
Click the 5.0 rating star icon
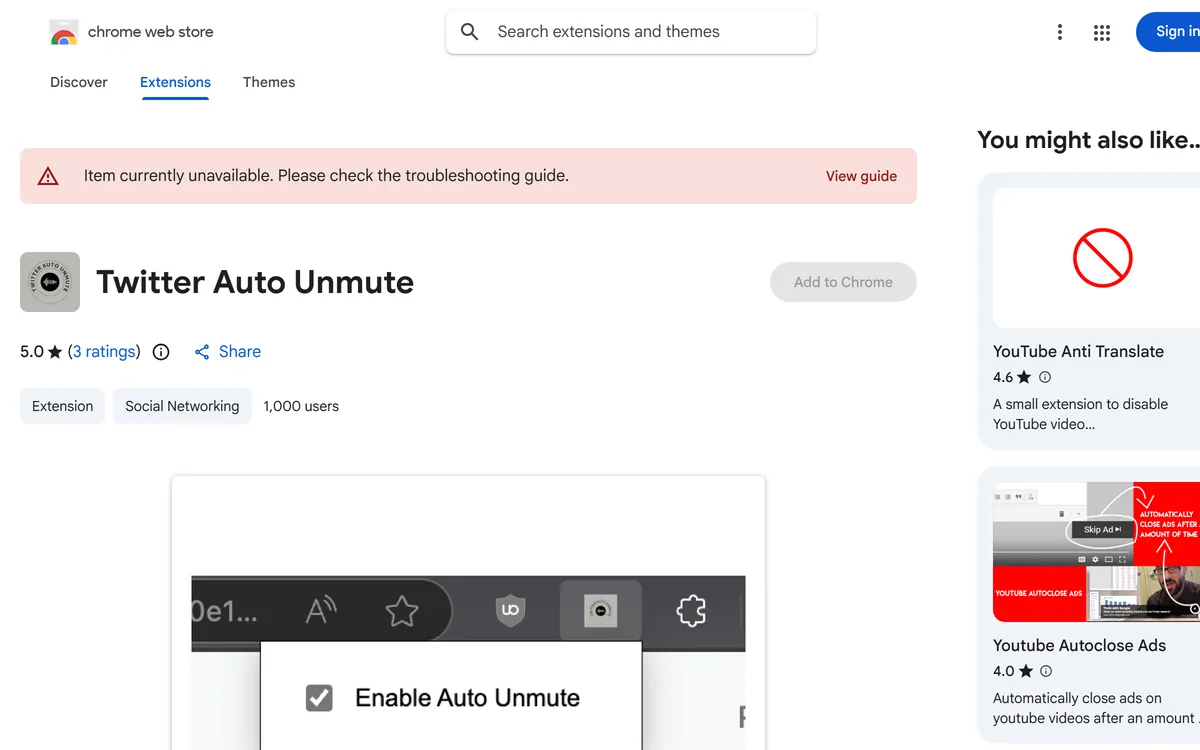point(55,352)
